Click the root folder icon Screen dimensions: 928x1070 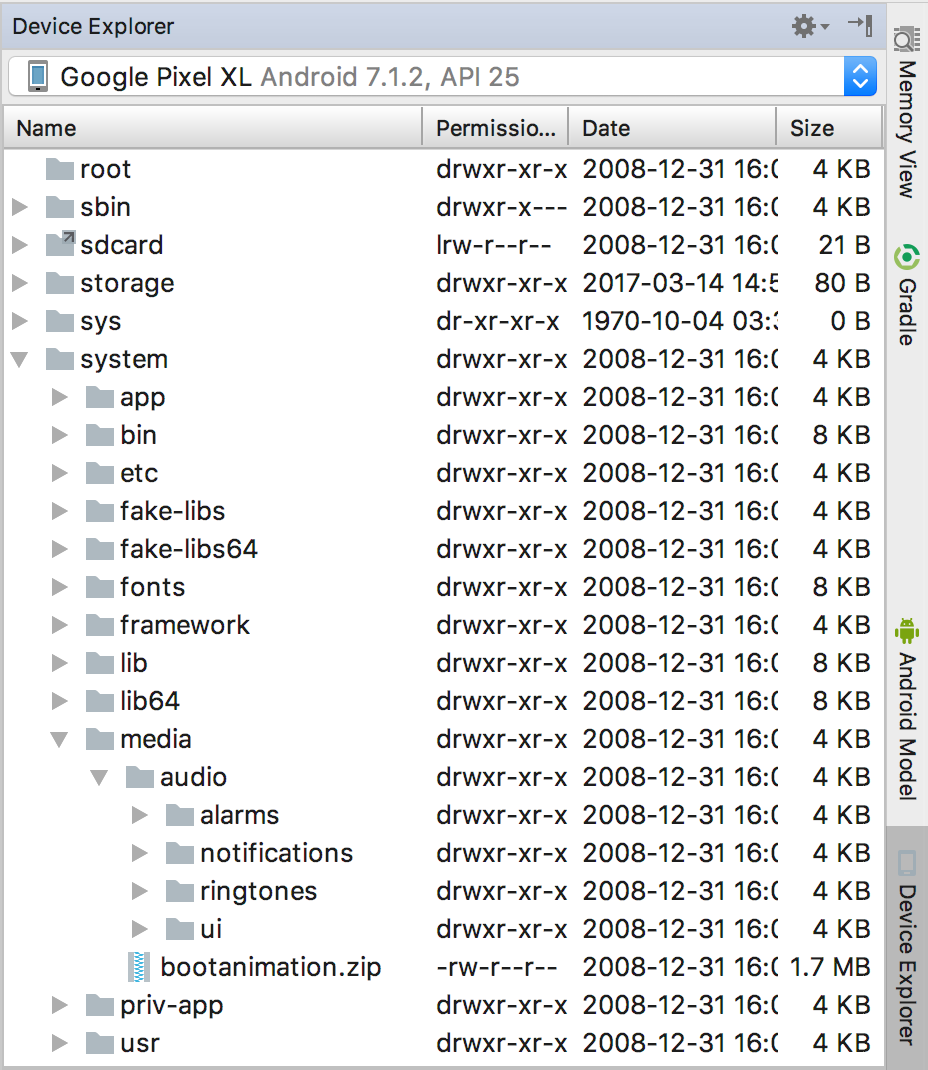[x=60, y=169]
